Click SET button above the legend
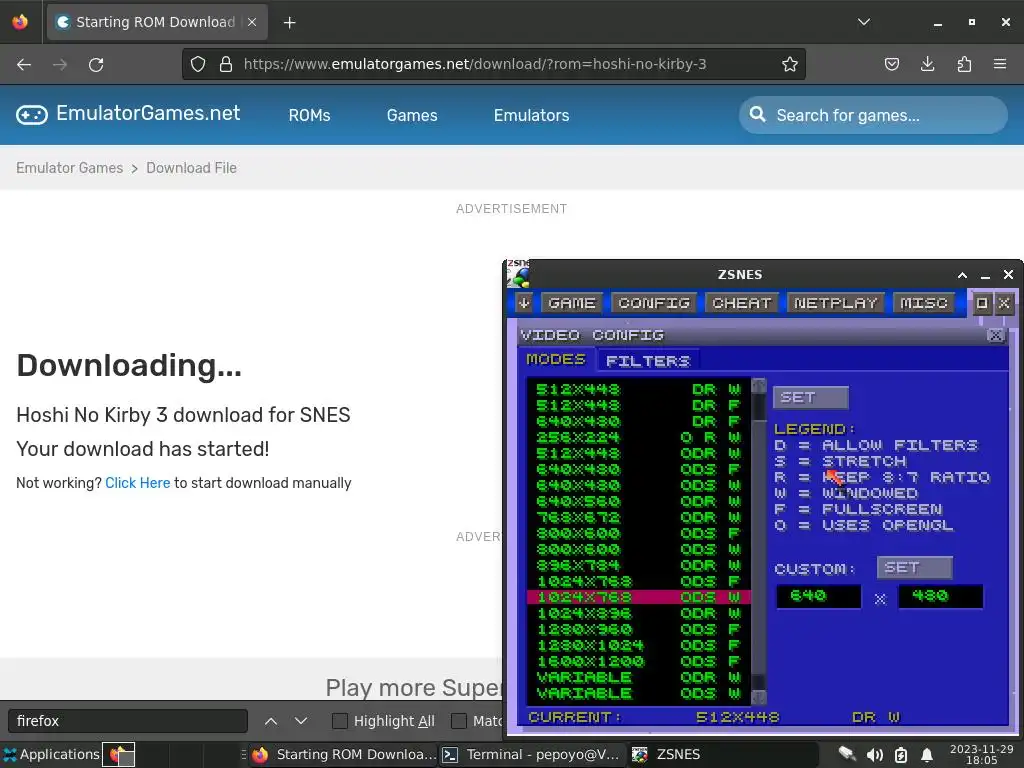1024x768 pixels. [810, 398]
